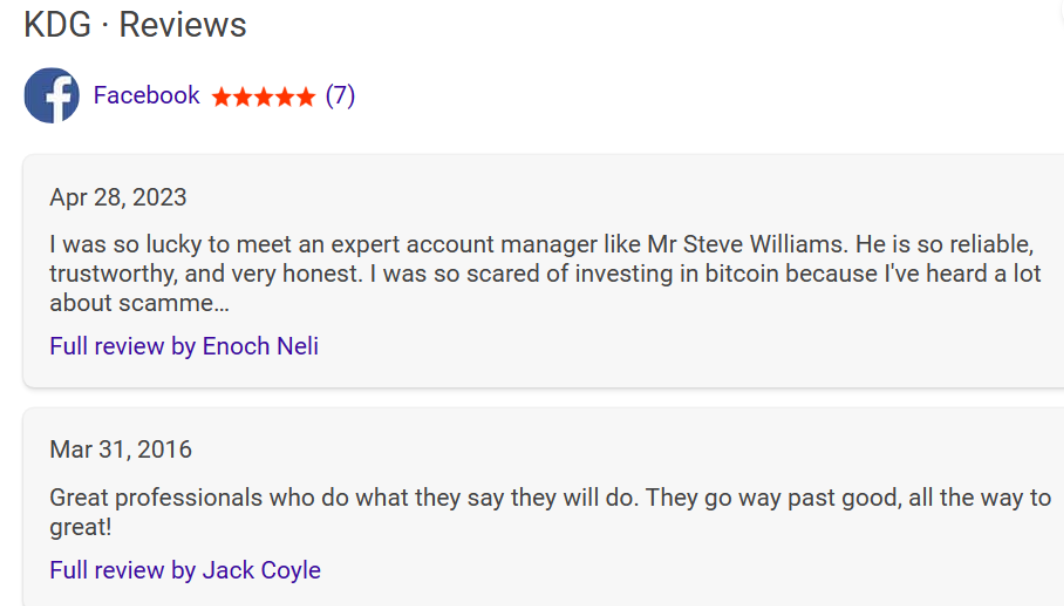The width and height of the screenshot is (1064, 606).
Task: Click the KDG · Reviews heading
Action: coord(135,24)
